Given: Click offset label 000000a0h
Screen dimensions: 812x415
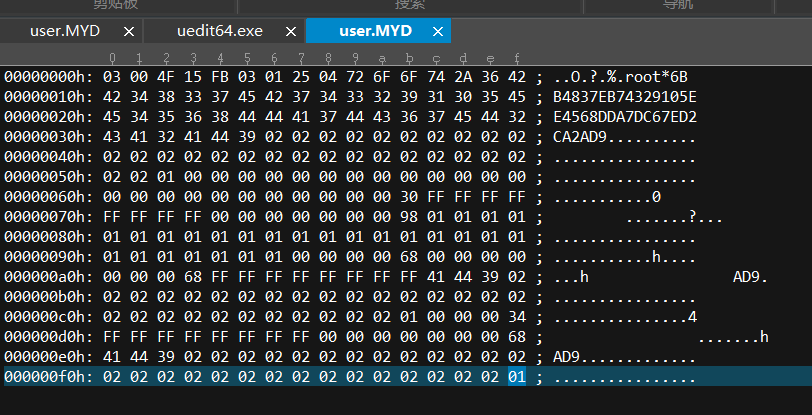Looking at the screenshot, I should click(49, 277).
